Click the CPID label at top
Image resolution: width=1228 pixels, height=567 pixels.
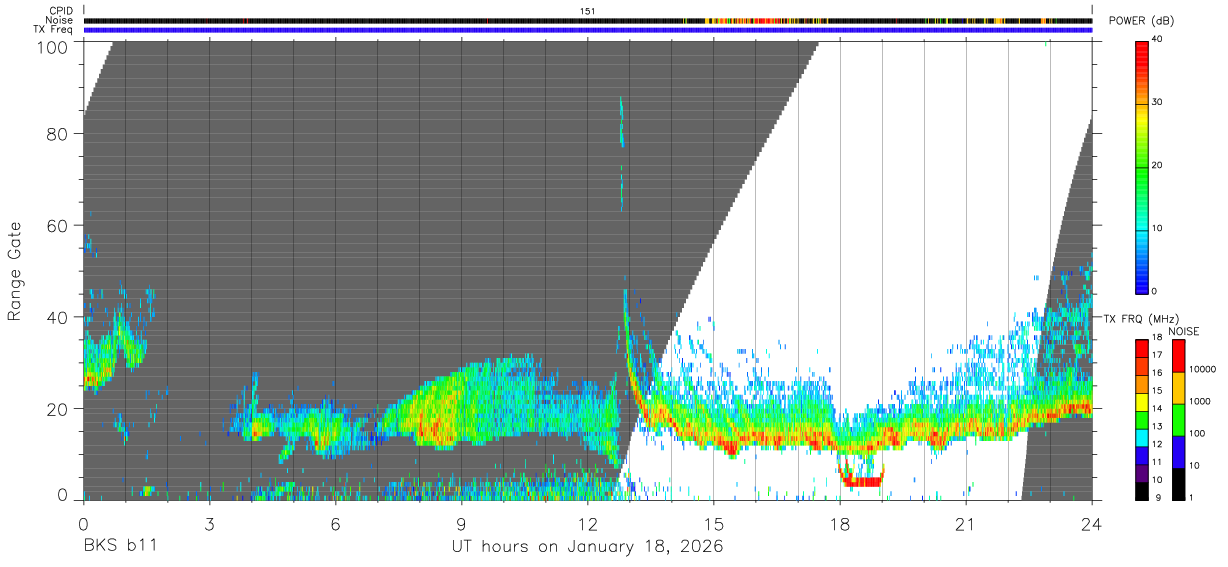point(61,11)
